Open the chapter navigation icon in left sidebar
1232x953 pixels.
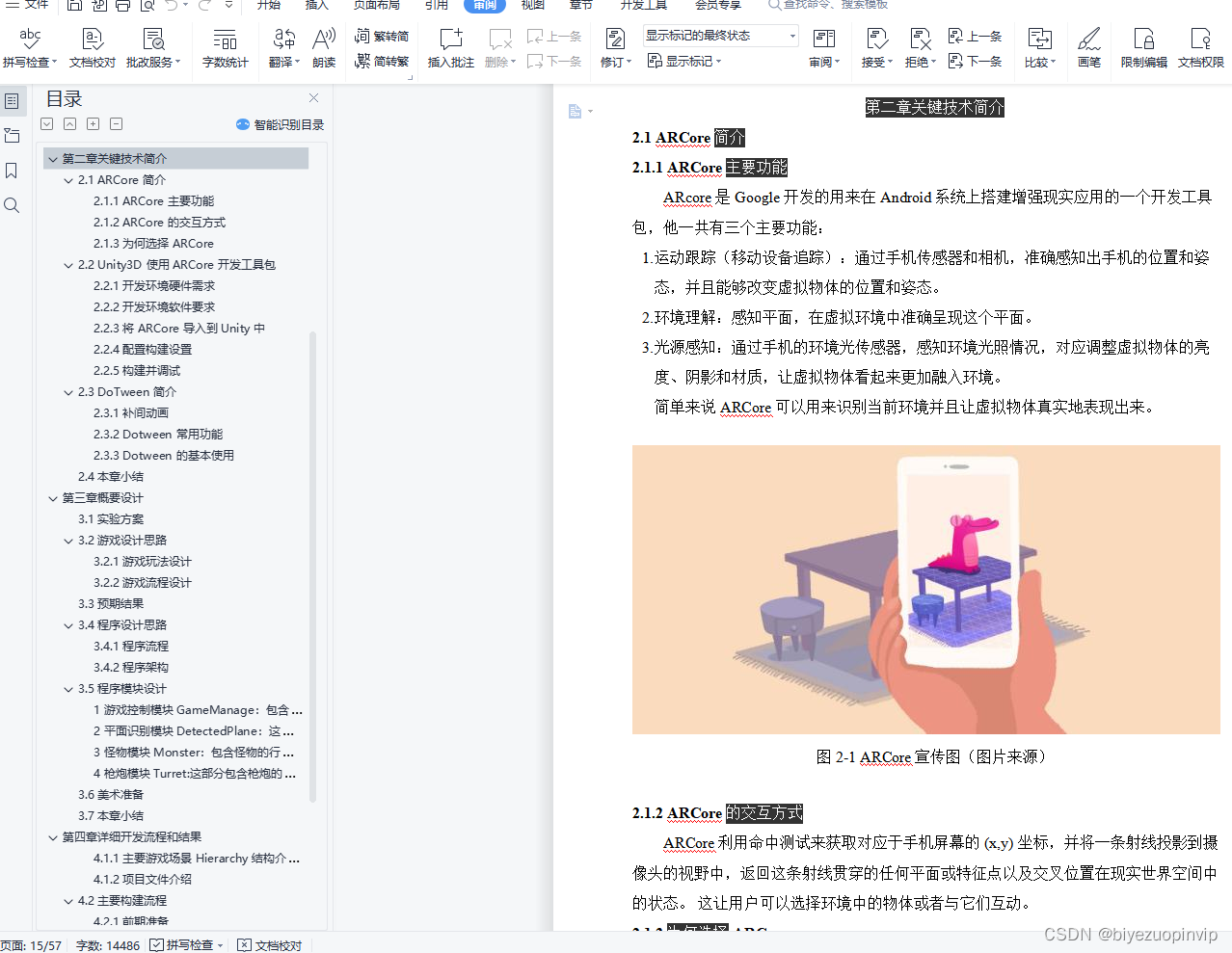click(12, 136)
